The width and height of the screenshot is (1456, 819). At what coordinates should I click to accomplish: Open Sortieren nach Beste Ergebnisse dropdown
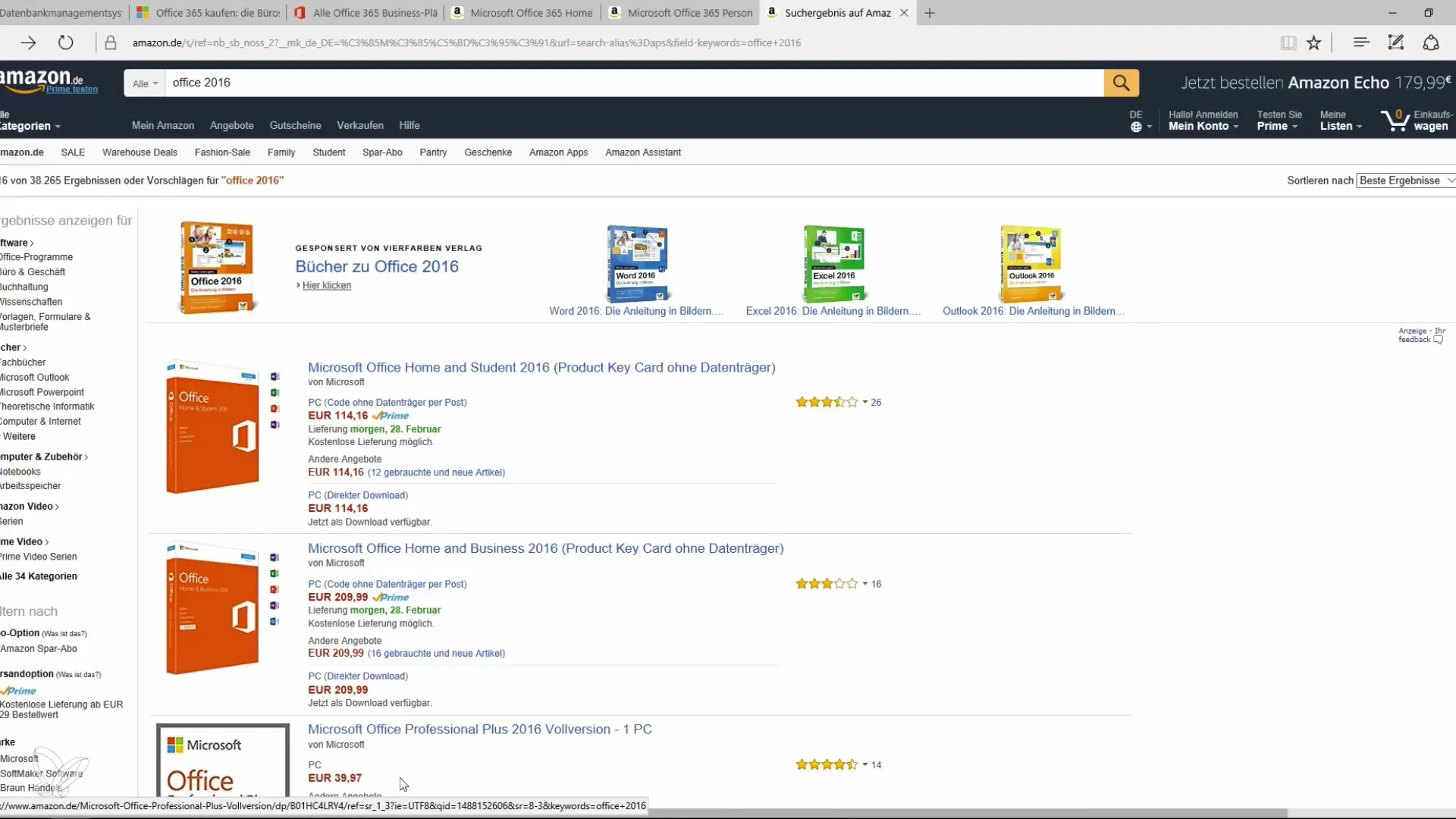1406,180
